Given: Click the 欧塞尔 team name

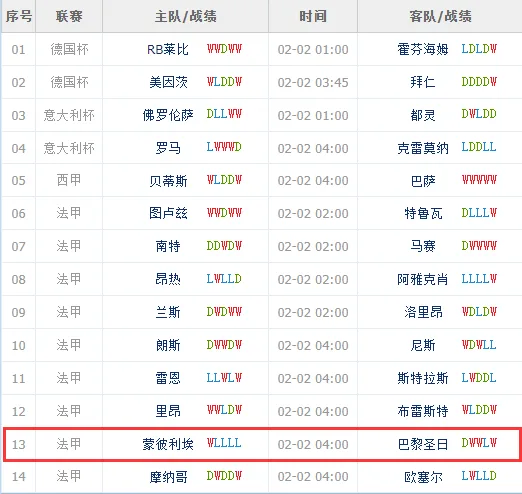Looking at the screenshot, I should click(423, 477).
